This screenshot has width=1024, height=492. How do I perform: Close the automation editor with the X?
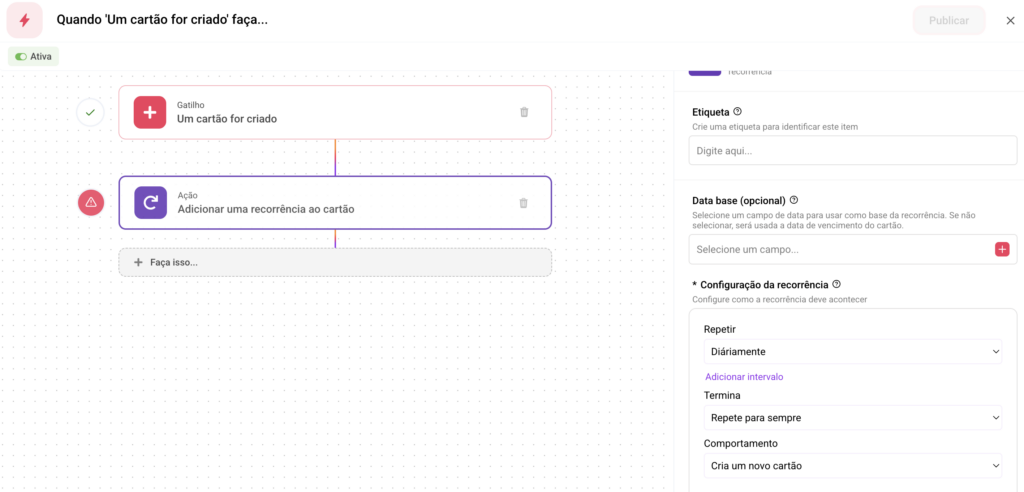[1009, 20]
